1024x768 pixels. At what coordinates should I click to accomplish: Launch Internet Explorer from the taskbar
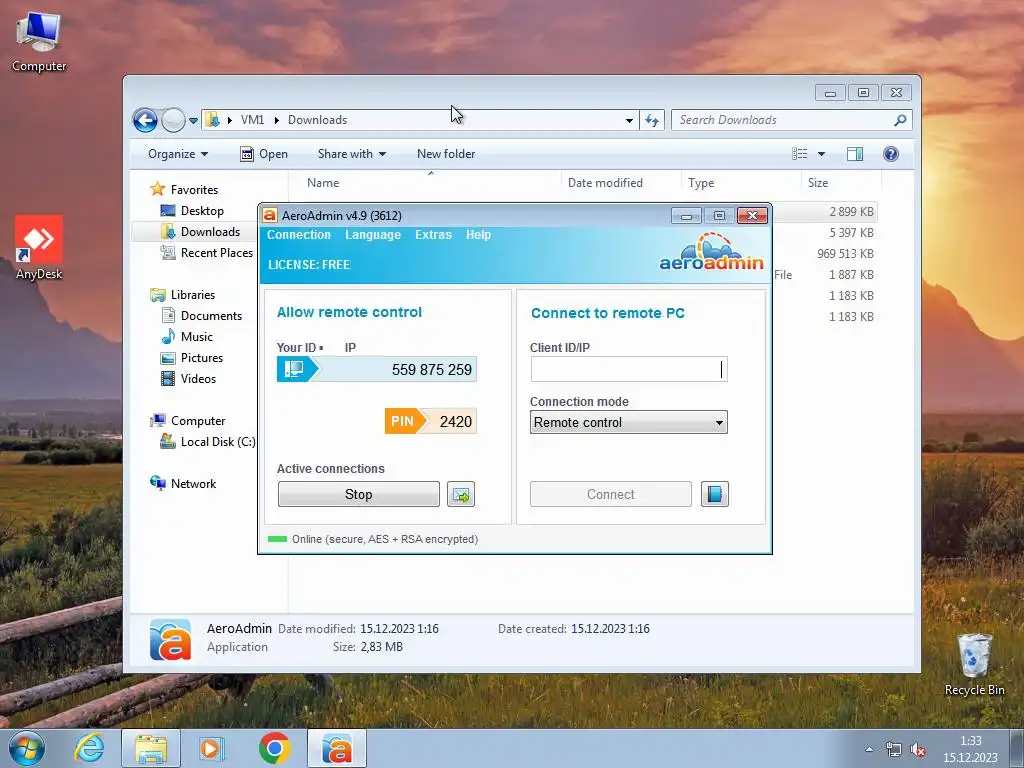pos(89,748)
